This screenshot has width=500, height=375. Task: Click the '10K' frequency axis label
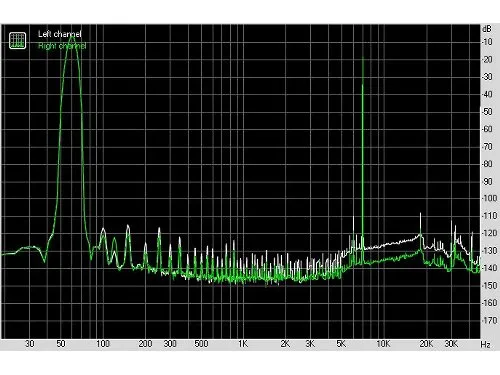(x=383, y=344)
